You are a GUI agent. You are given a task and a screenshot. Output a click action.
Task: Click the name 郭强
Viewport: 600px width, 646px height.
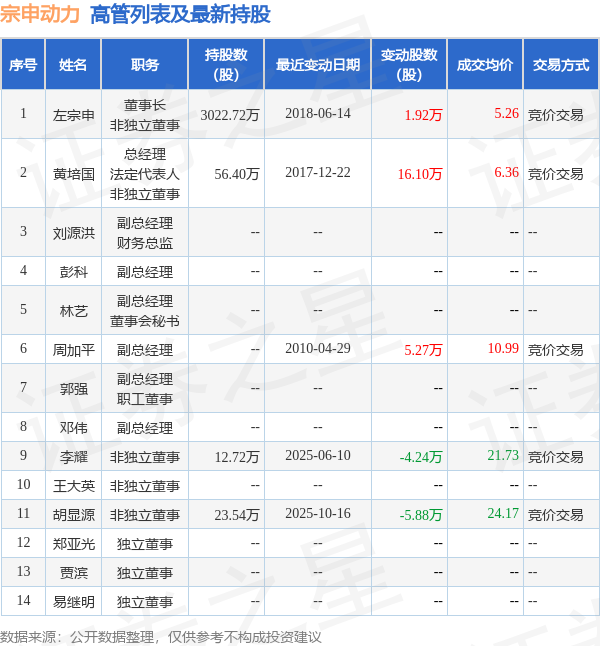coord(73,389)
